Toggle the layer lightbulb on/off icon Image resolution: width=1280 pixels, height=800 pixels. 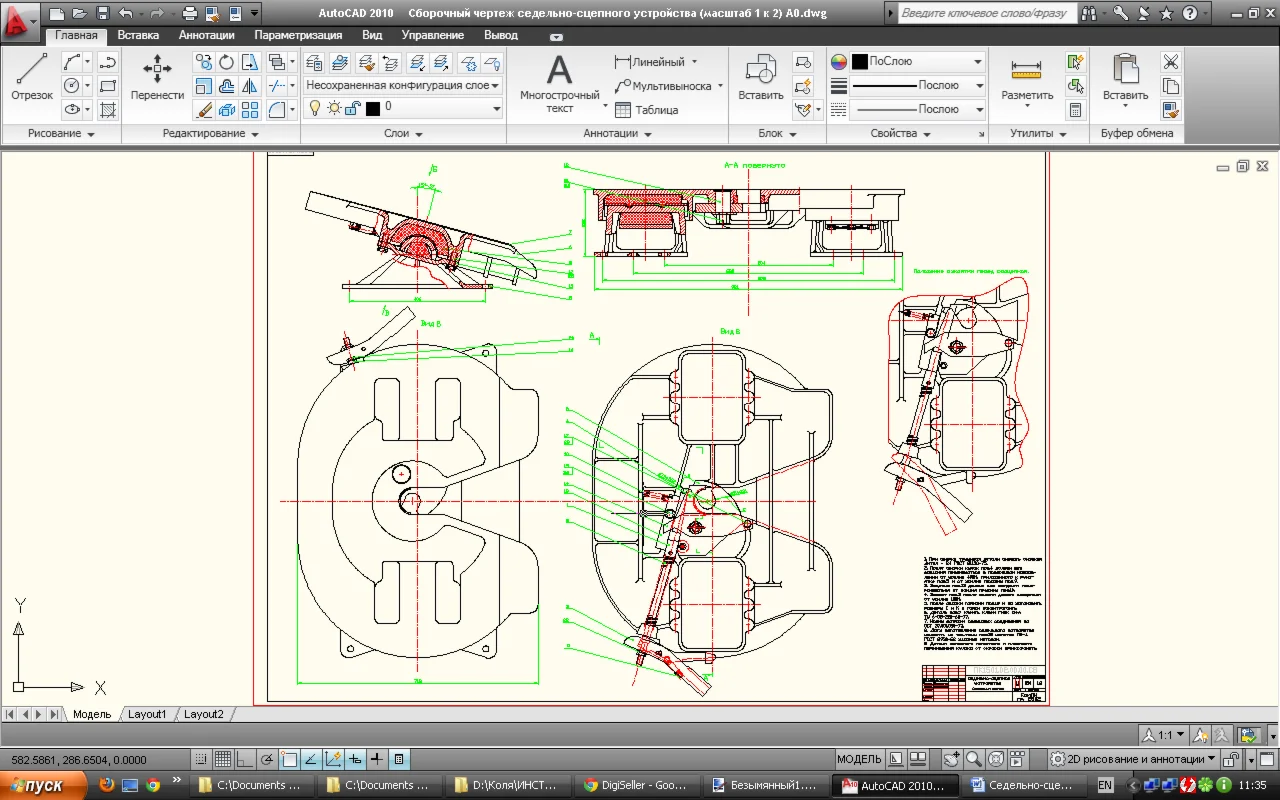[314, 108]
